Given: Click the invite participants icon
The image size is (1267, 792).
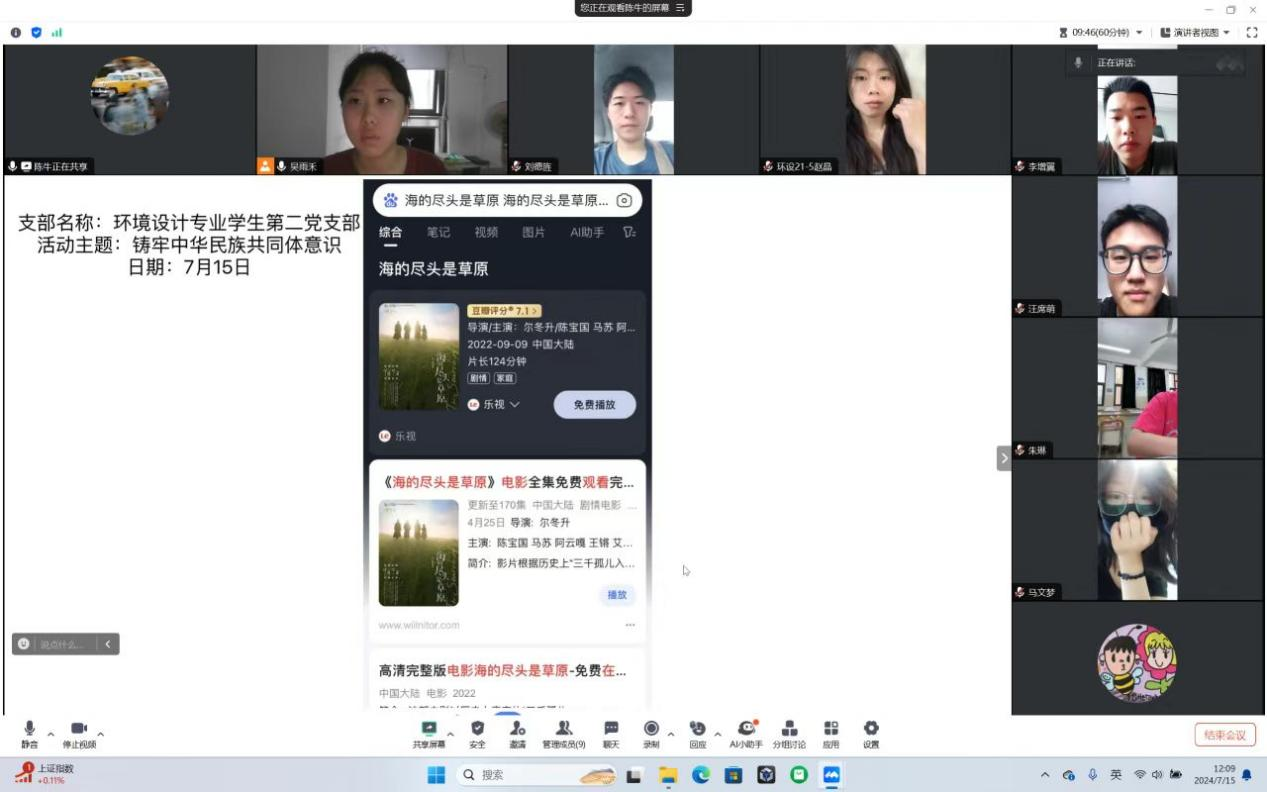Looking at the screenshot, I should point(517,732).
